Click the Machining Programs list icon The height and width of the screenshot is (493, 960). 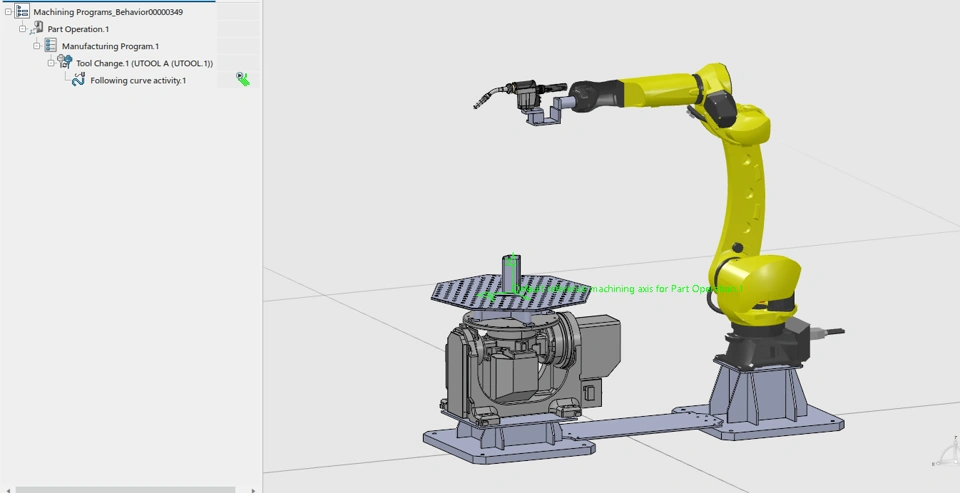click(22, 11)
